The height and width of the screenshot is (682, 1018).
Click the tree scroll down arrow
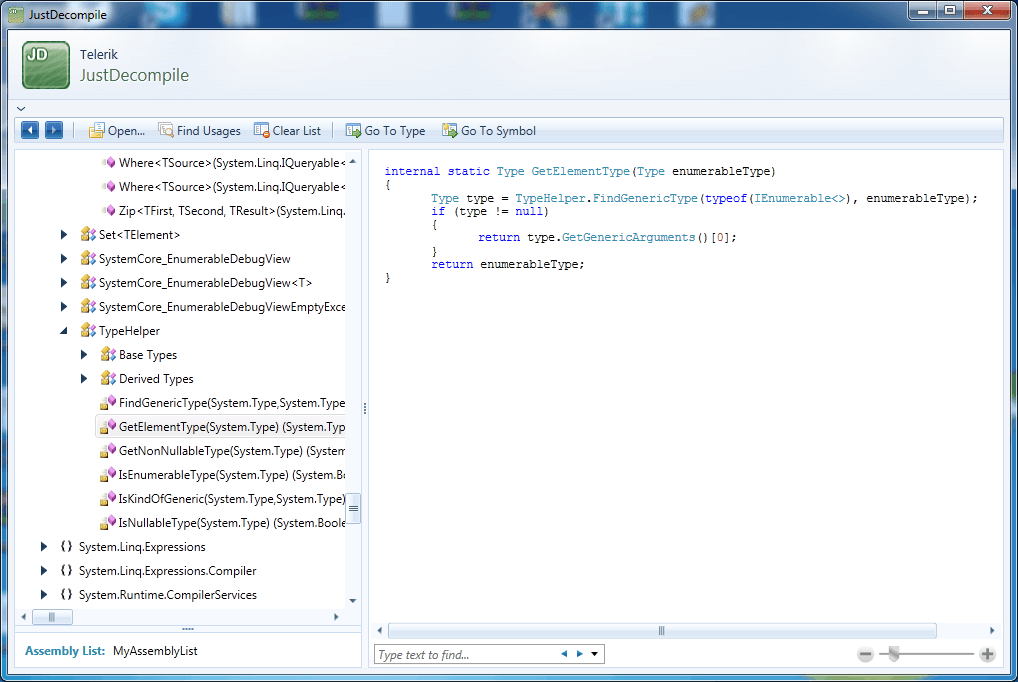353,601
